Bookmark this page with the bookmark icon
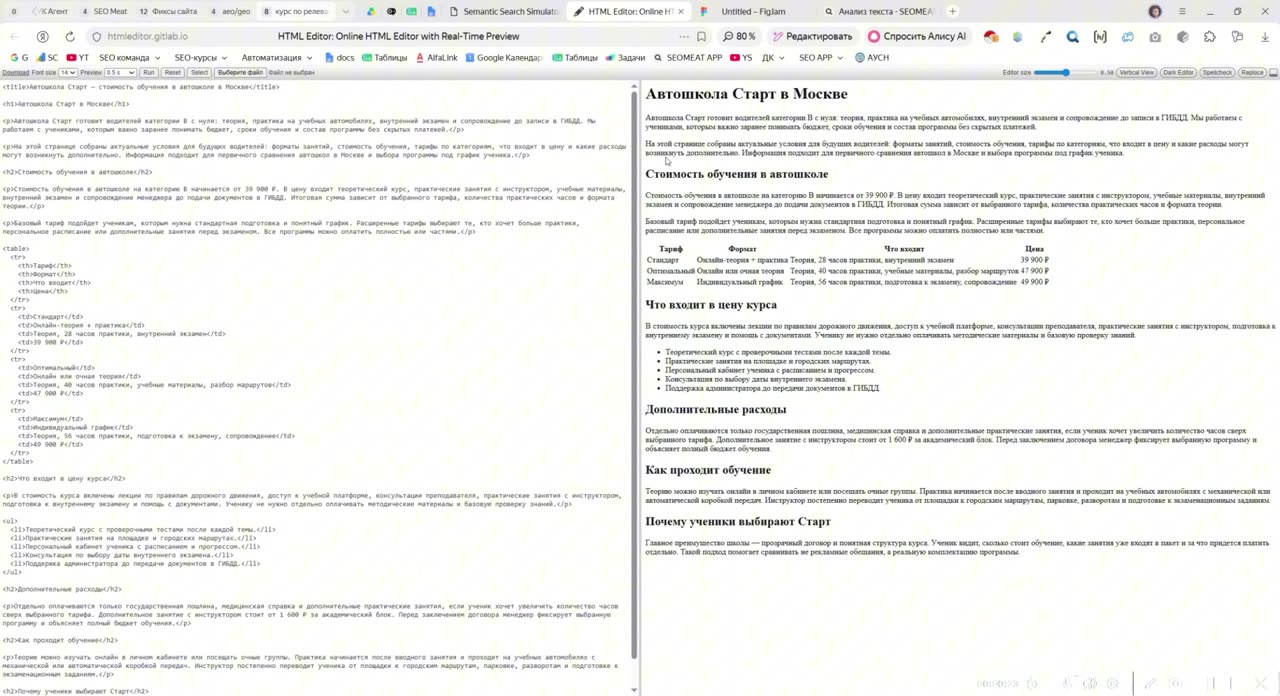The height and width of the screenshot is (696, 1280). (701, 36)
